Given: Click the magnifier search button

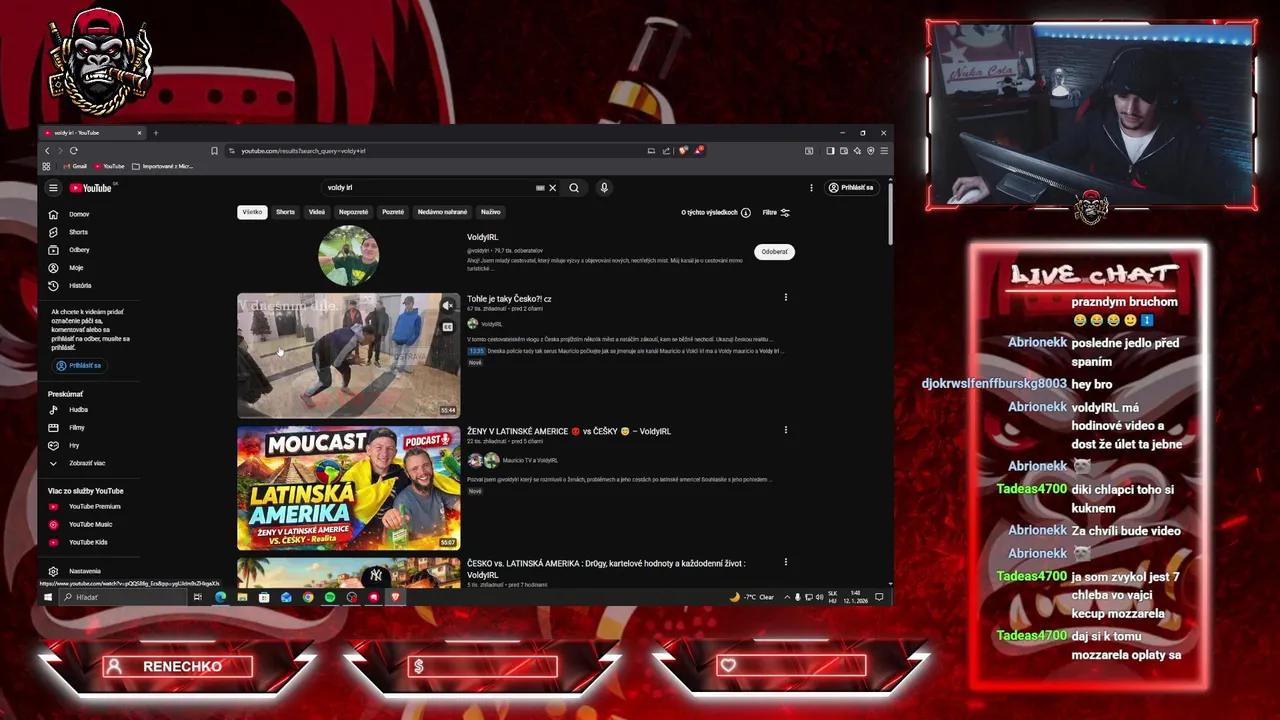Looking at the screenshot, I should [x=574, y=188].
